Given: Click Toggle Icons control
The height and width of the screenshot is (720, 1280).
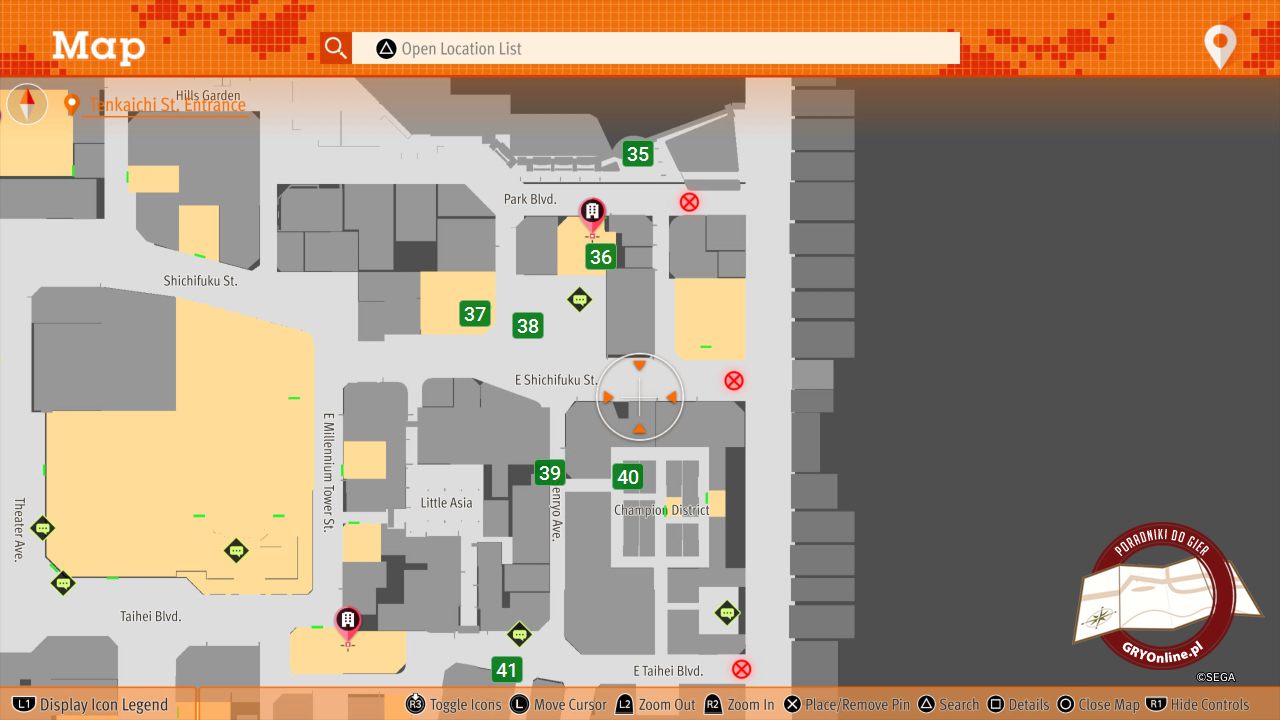Looking at the screenshot, I should tap(454, 704).
